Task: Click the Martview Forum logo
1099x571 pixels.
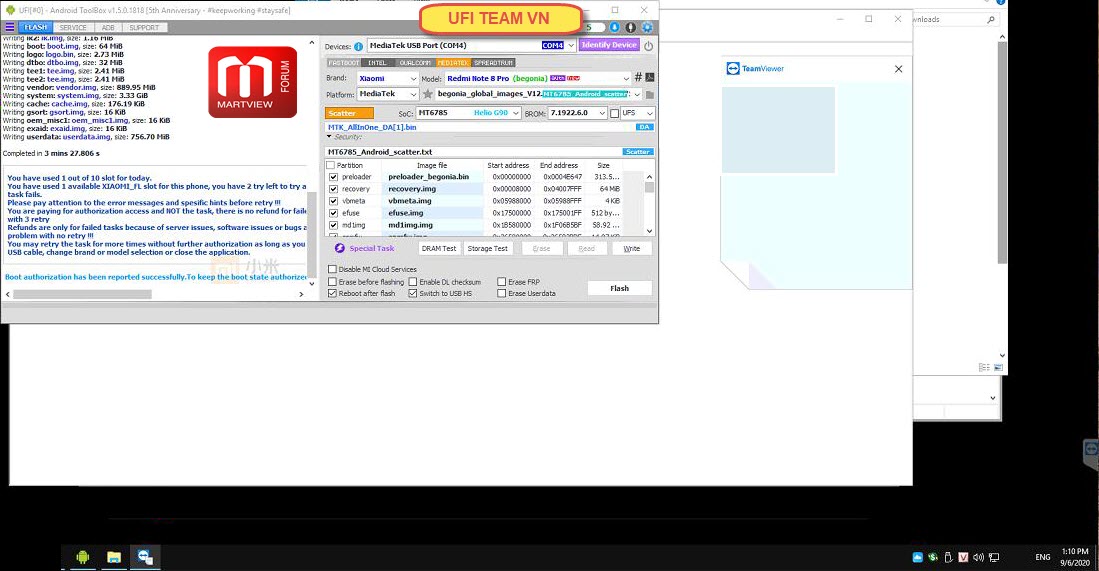Action: [x=252, y=82]
